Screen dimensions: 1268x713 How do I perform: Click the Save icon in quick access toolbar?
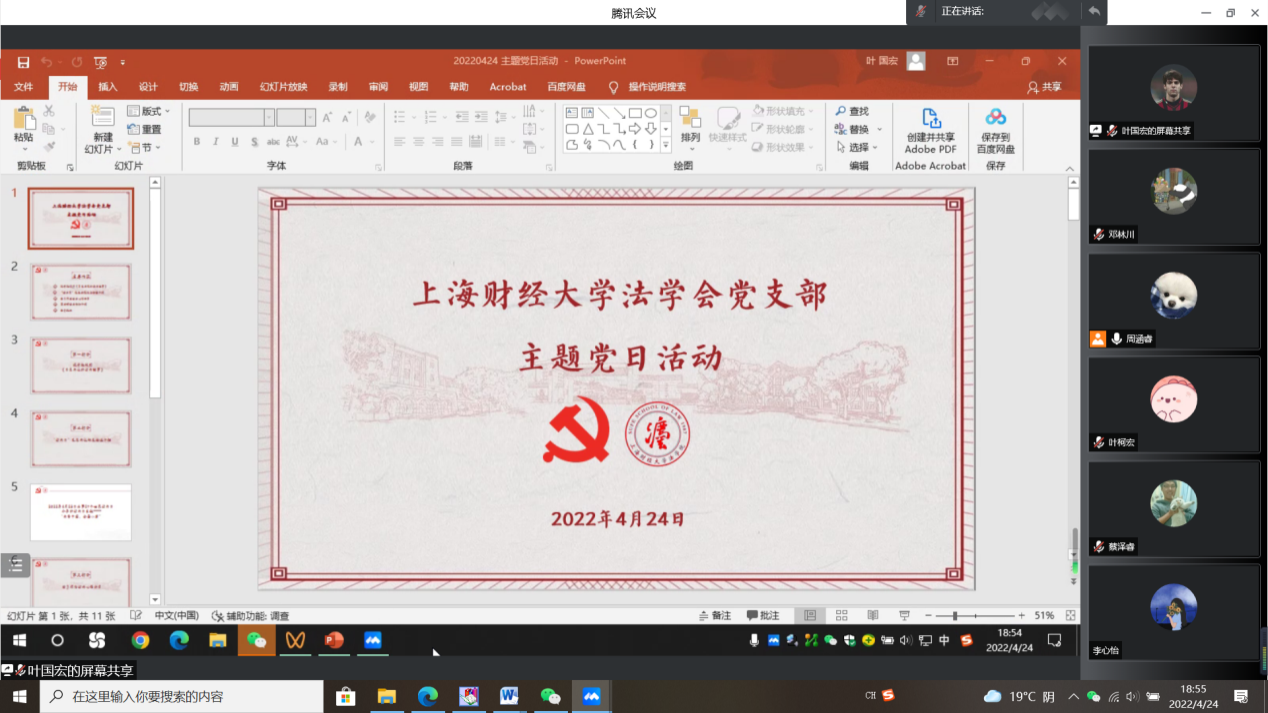pyautogui.click(x=23, y=62)
